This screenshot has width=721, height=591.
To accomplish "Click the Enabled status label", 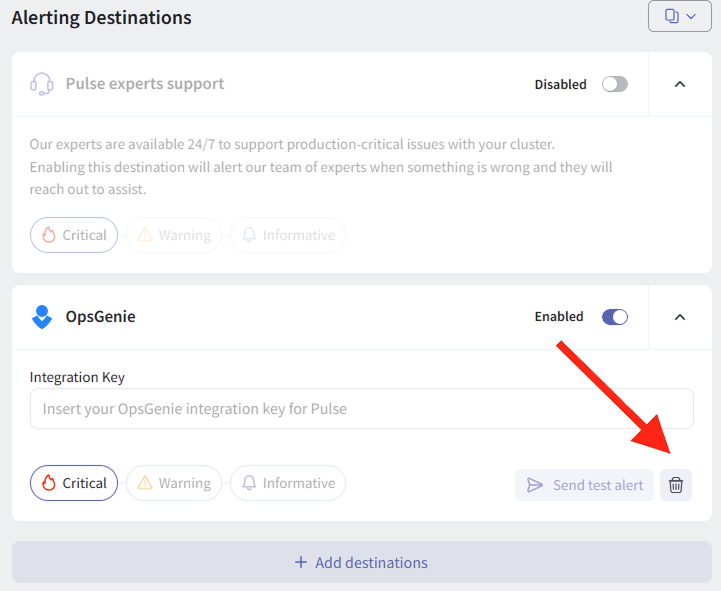I will tap(559, 316).
